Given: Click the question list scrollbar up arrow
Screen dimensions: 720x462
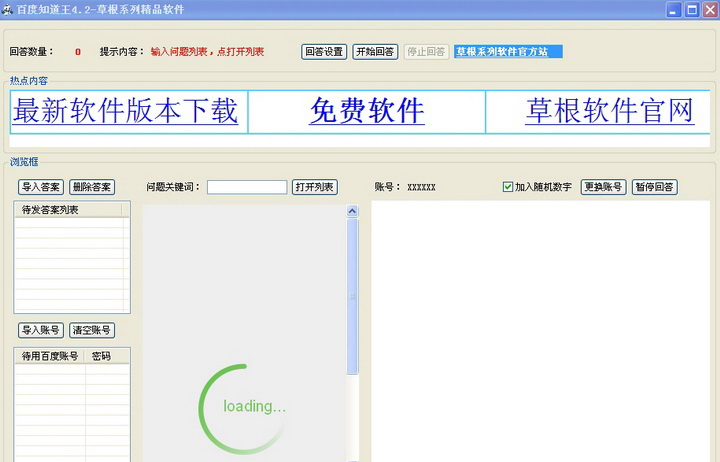Looking at the screenshot, I should 352,211.
